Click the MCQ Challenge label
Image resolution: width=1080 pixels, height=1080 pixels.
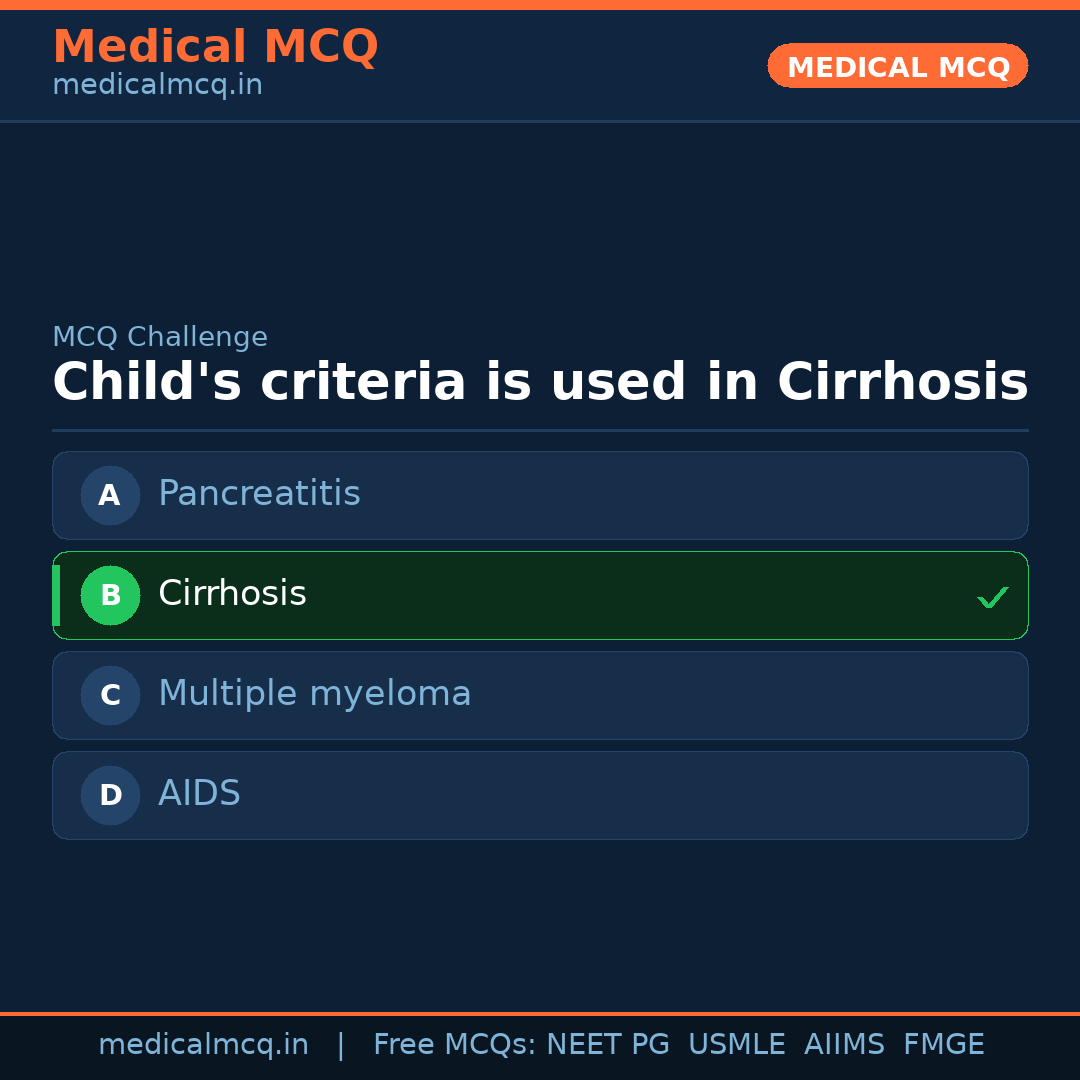[160, 338]
